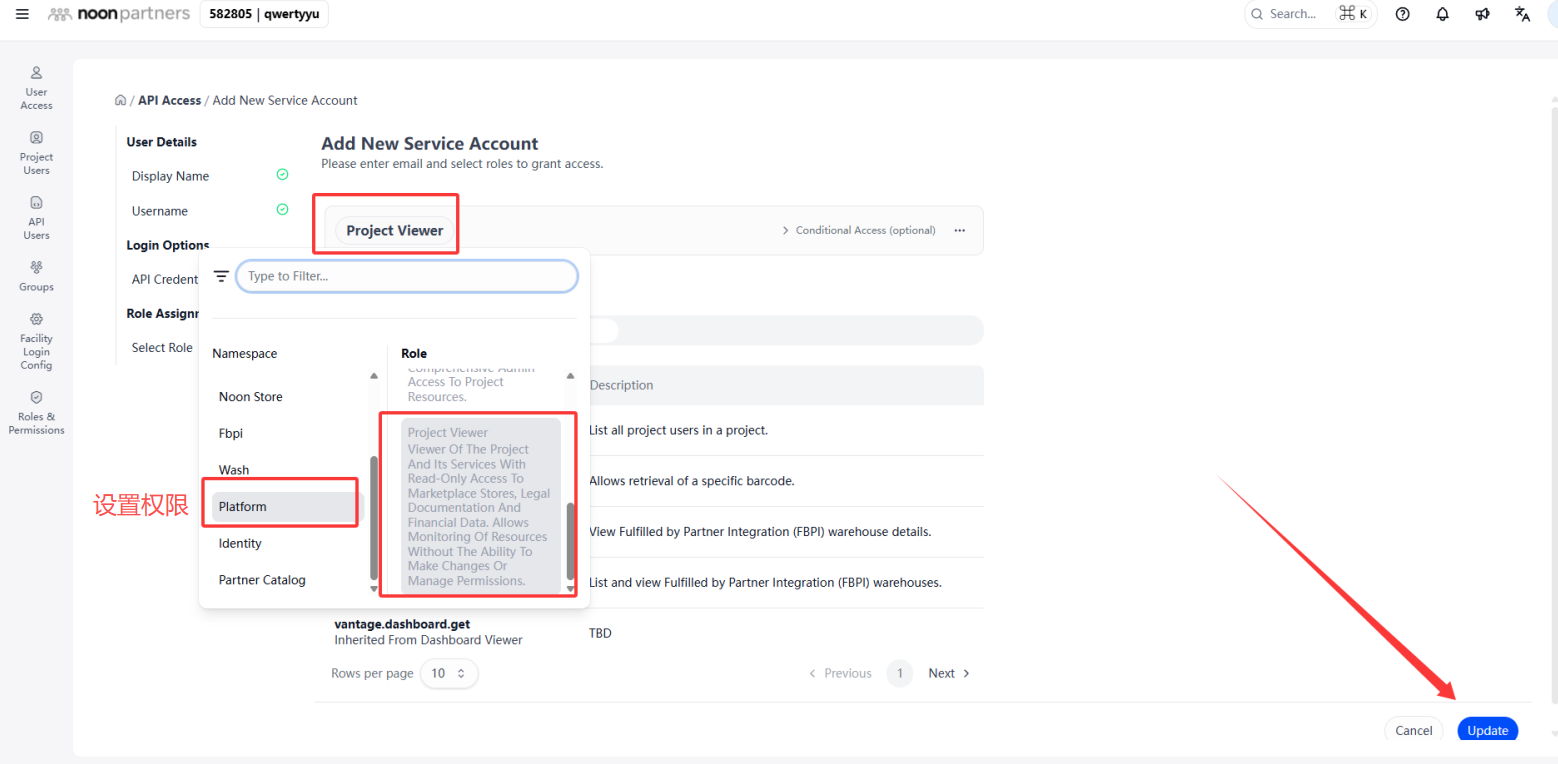Click 'List and view... (FBPI) warehouses.' description
The height and width of the screenshot is (764, 1558).
tap(765, 582)
